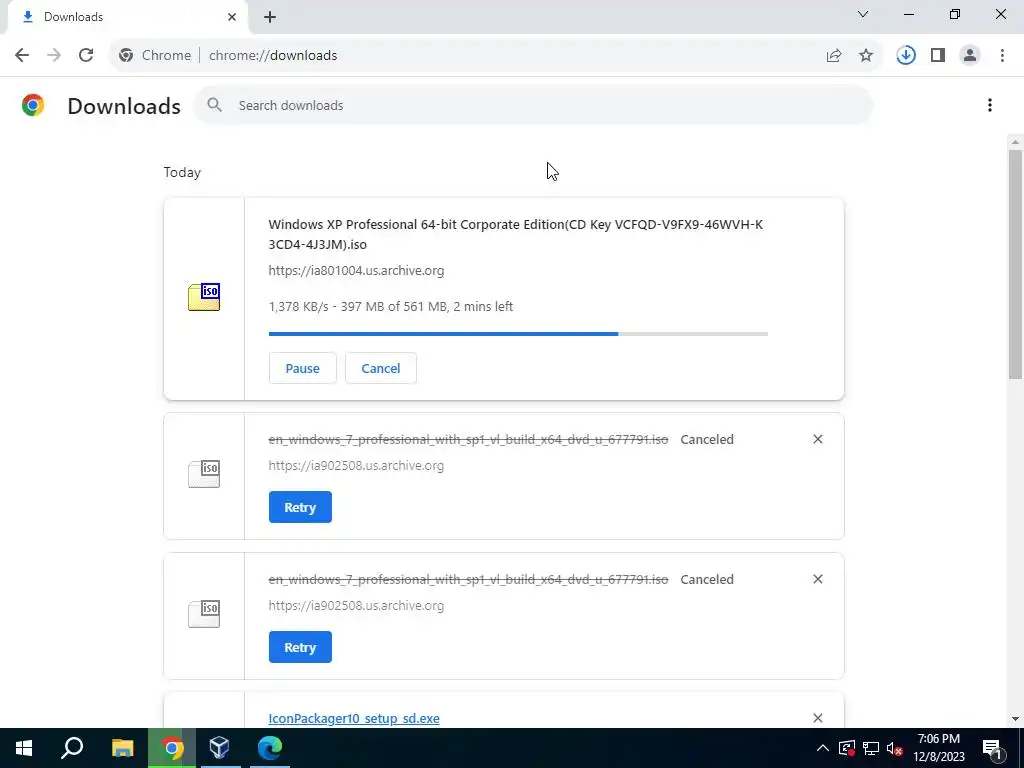The width and height of the screenshot is (1024, 768).
Task: Pause the Windows XP ISO download
Action: pyautogui.click(x=302, y=368)
